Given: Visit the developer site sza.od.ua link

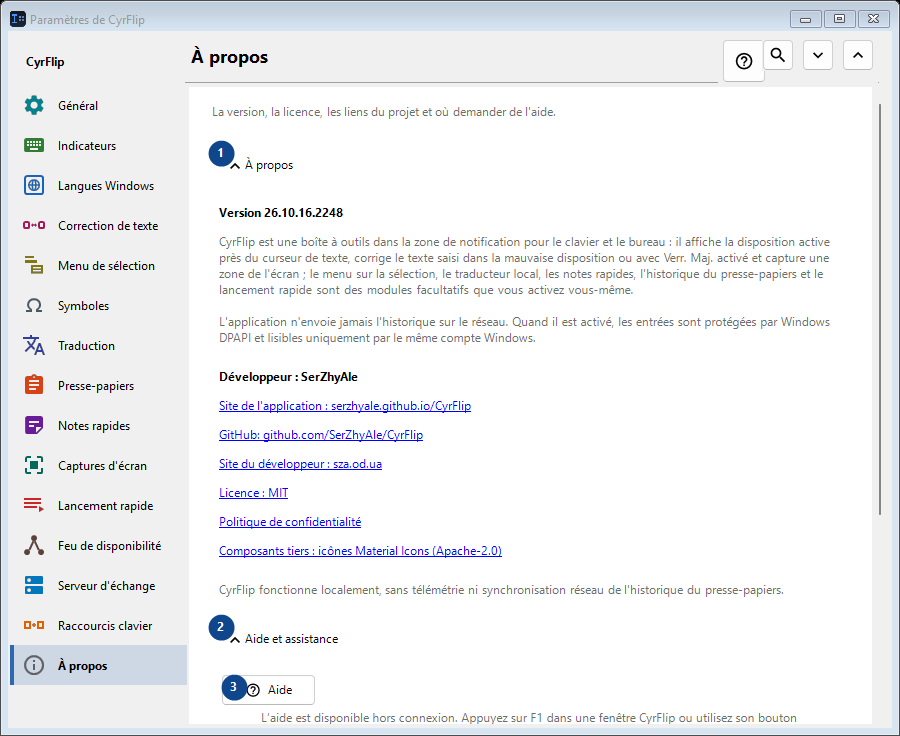Looking at the screenshot, I should 300,464.
